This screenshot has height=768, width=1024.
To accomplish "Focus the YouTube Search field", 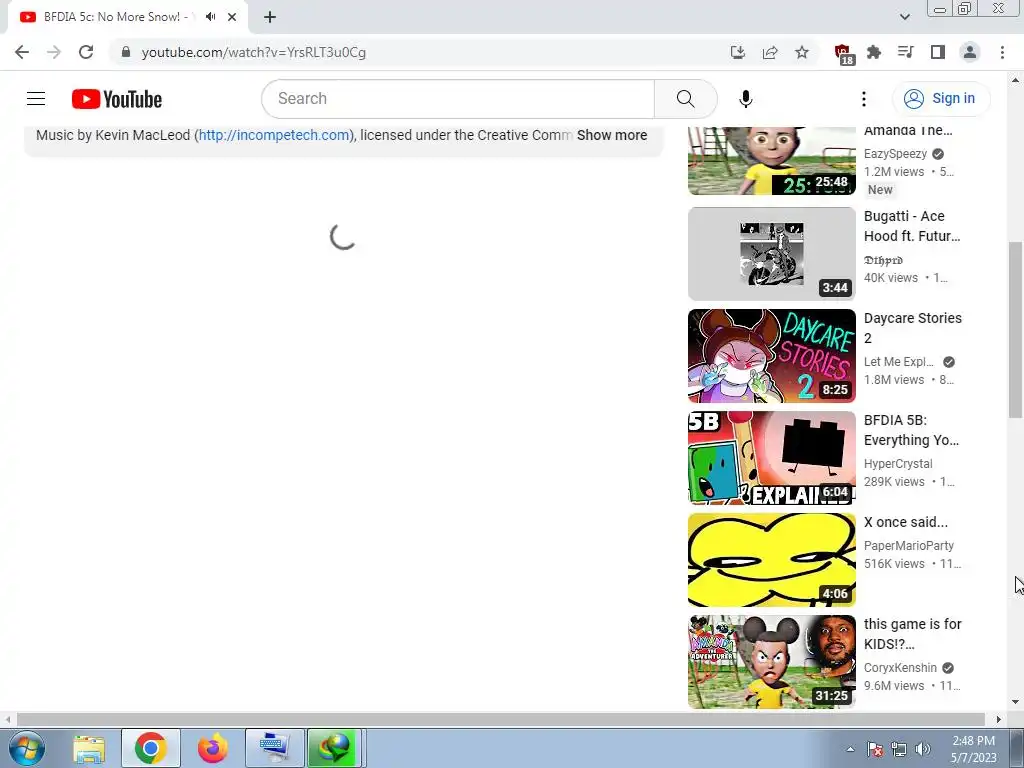I will (458, 99).
